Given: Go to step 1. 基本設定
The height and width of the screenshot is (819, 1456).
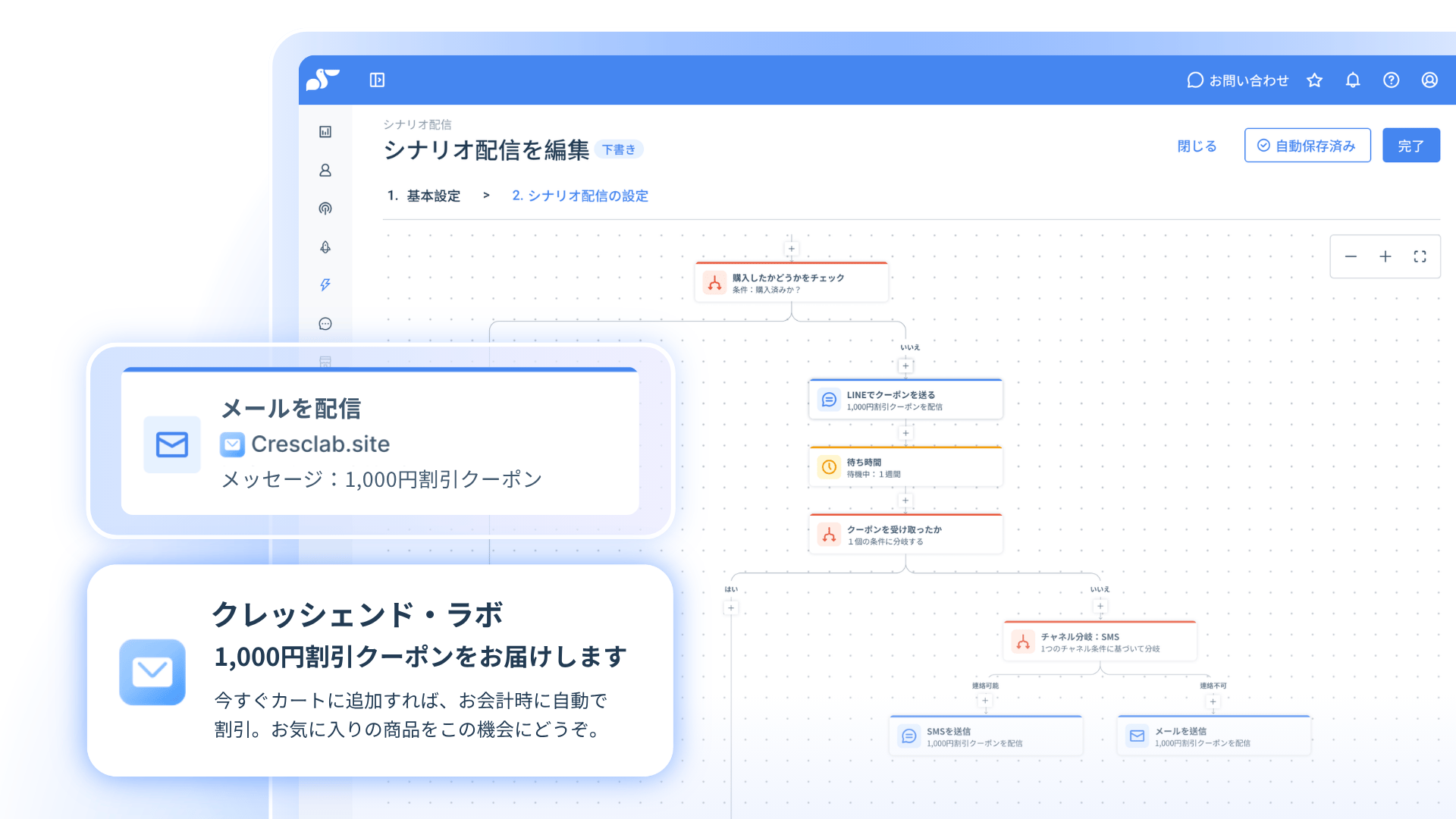Looking at the screenshot, I should pos(424,196).
